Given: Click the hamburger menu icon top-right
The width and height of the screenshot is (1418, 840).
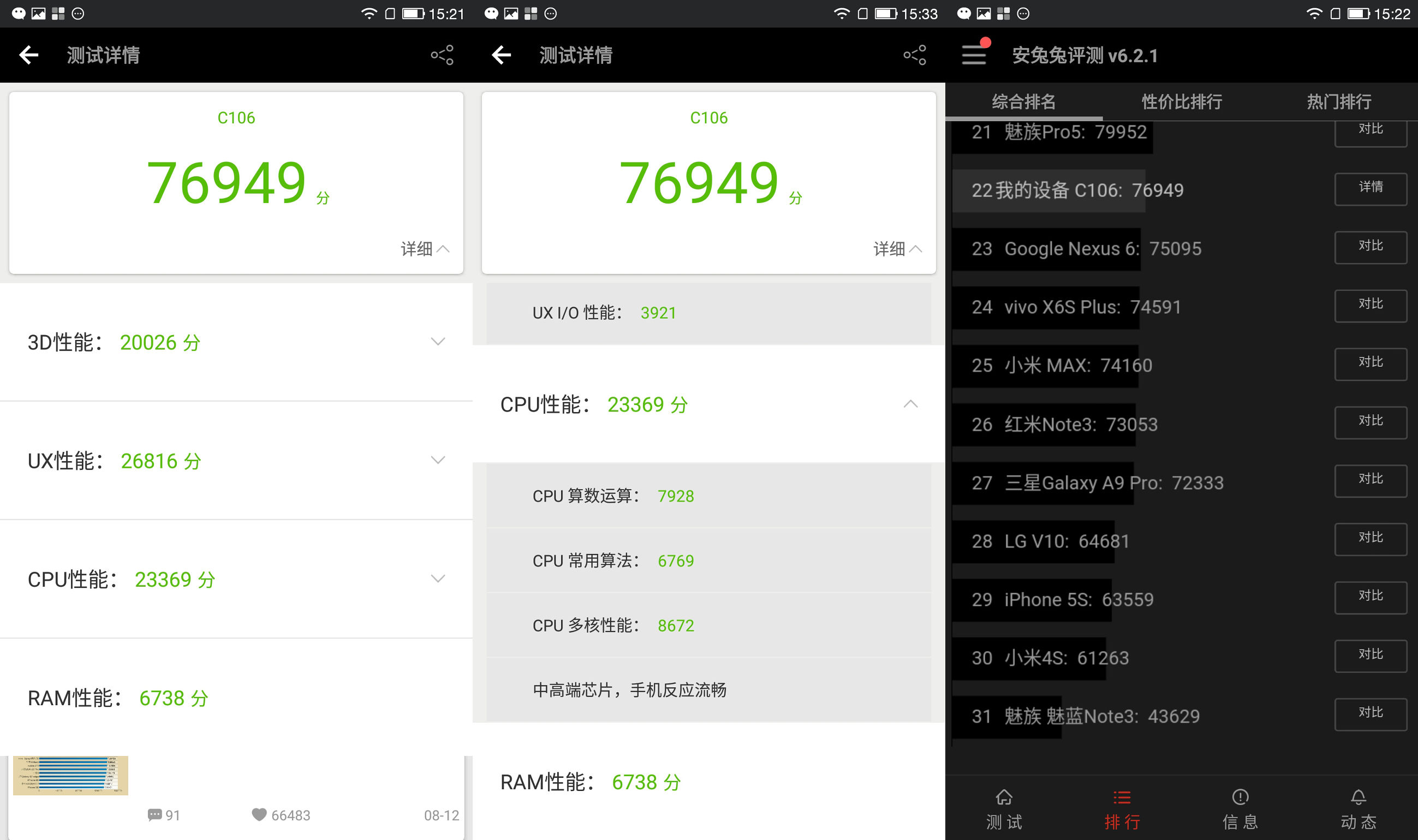Looking at the screenshot, I should [x=975, y=55].
